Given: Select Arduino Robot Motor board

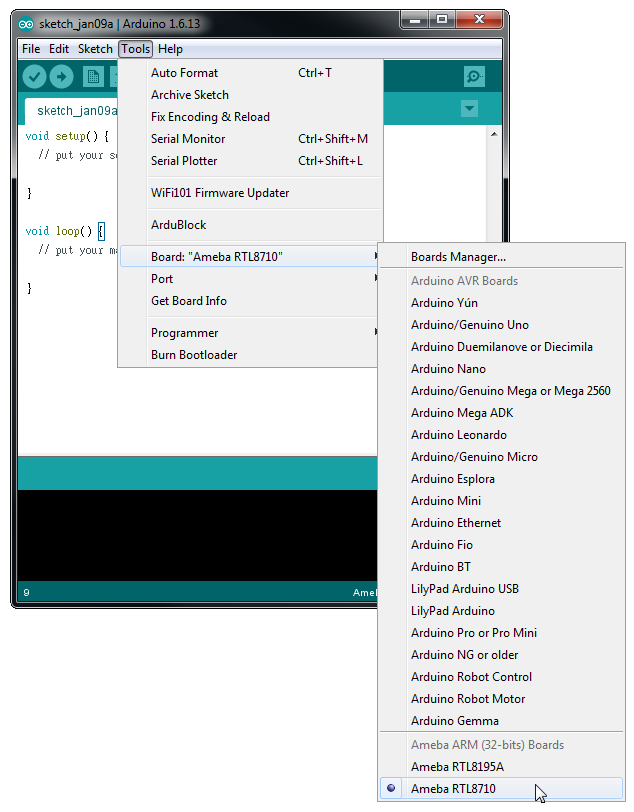Looking at the screenshot, I should click(x=501, y=699).
